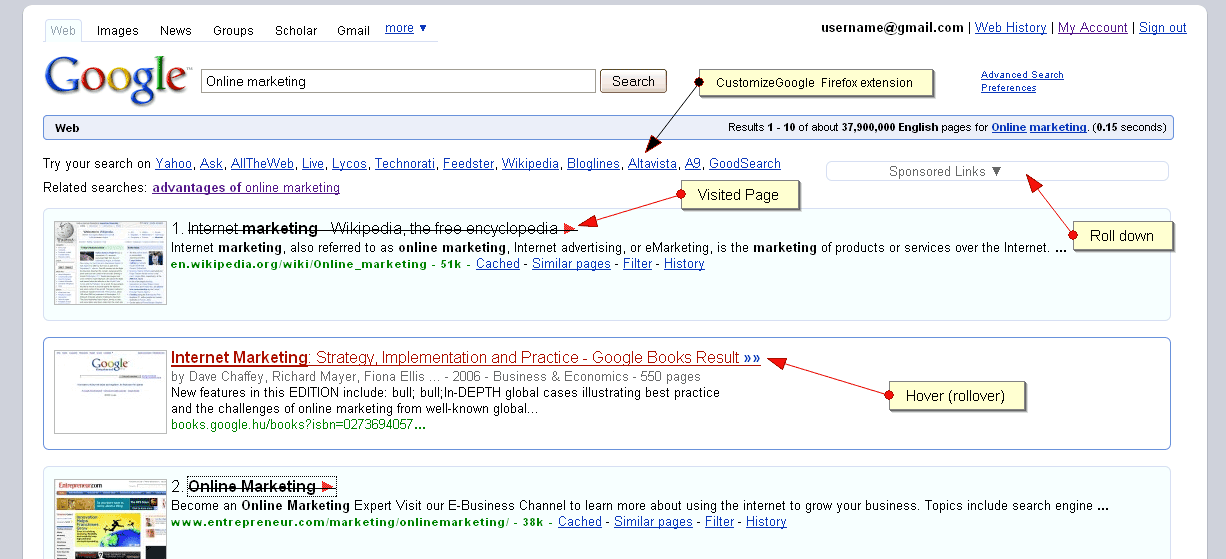Screen dimensions: 1226x559
Task: Open Preferences link
Action: pos(1008,88)
